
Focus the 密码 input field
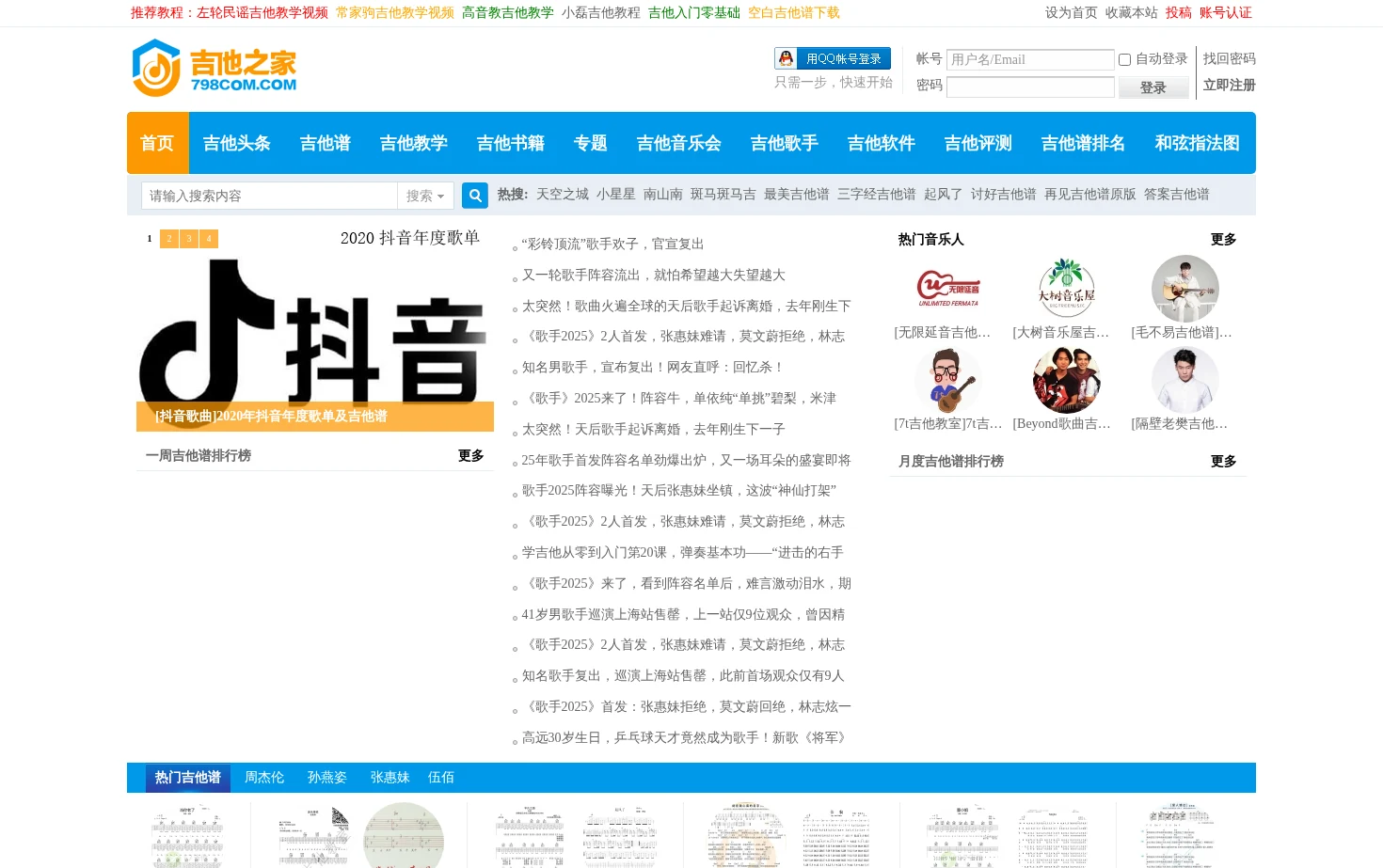coord(1030,87)
